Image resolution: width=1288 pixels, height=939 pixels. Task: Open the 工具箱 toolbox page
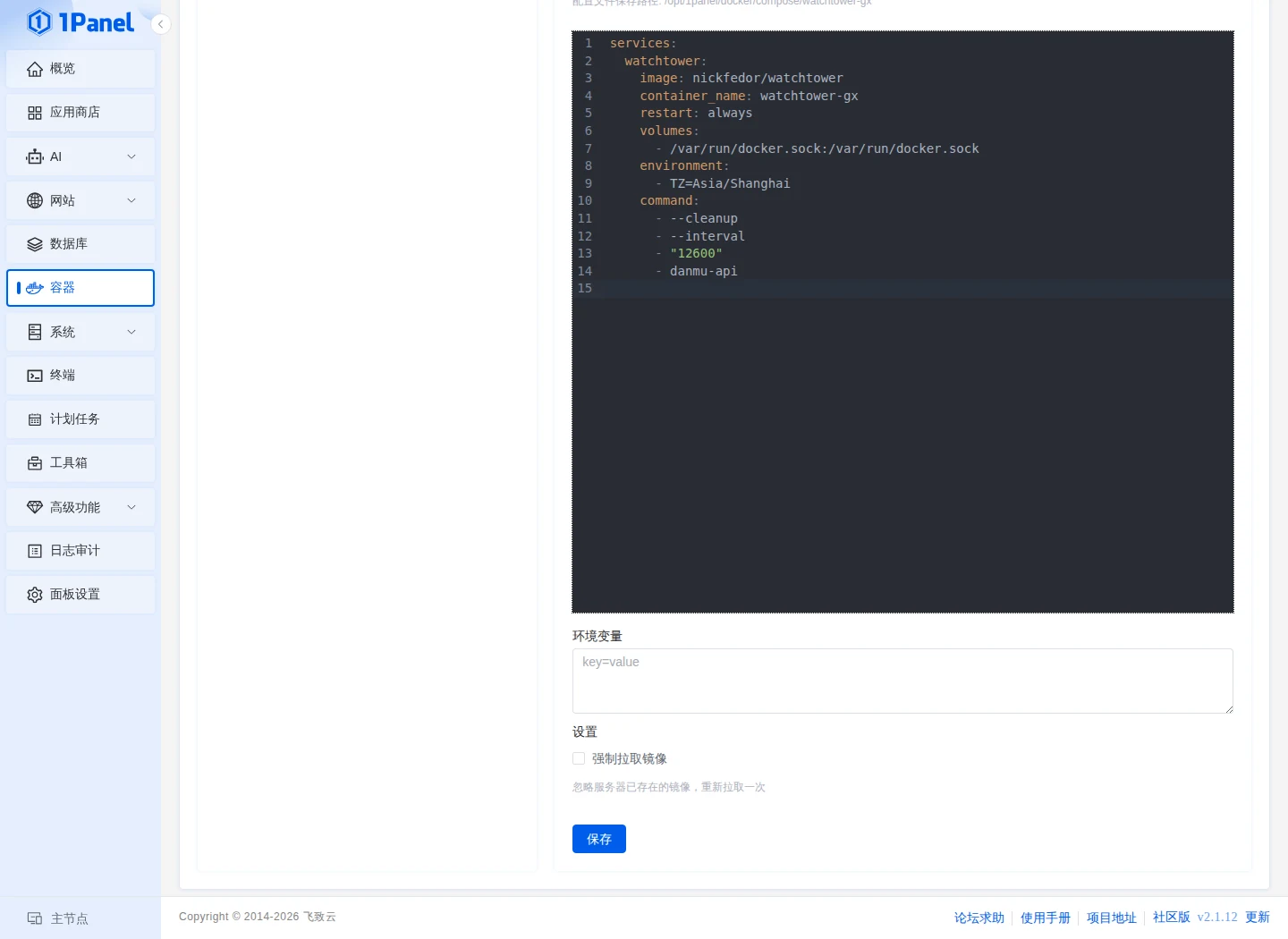click(80, 463)
